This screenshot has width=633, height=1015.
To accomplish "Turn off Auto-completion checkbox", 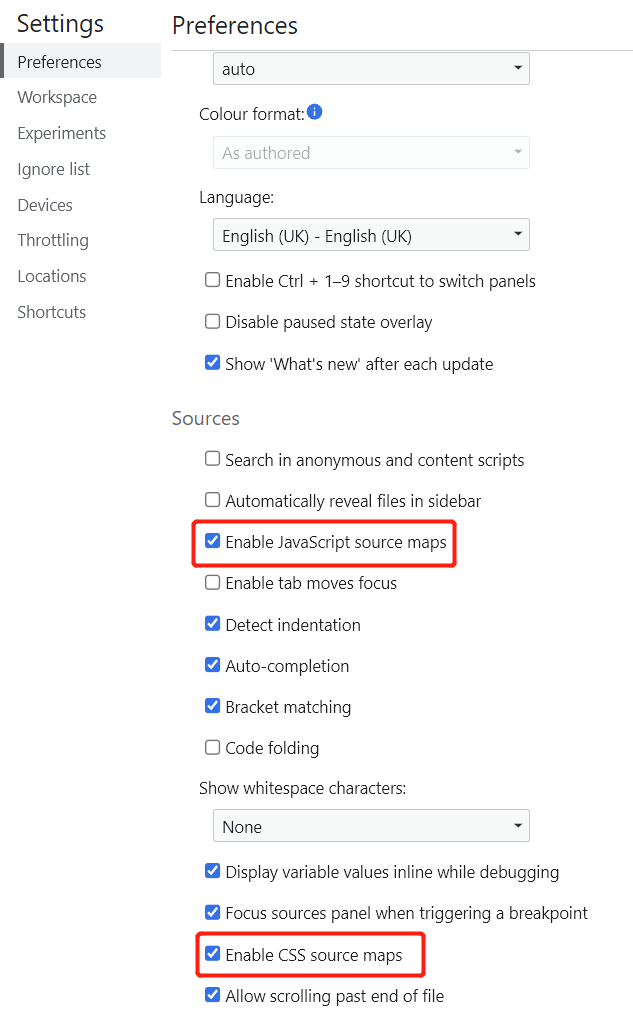I will (x=212, y=665).
